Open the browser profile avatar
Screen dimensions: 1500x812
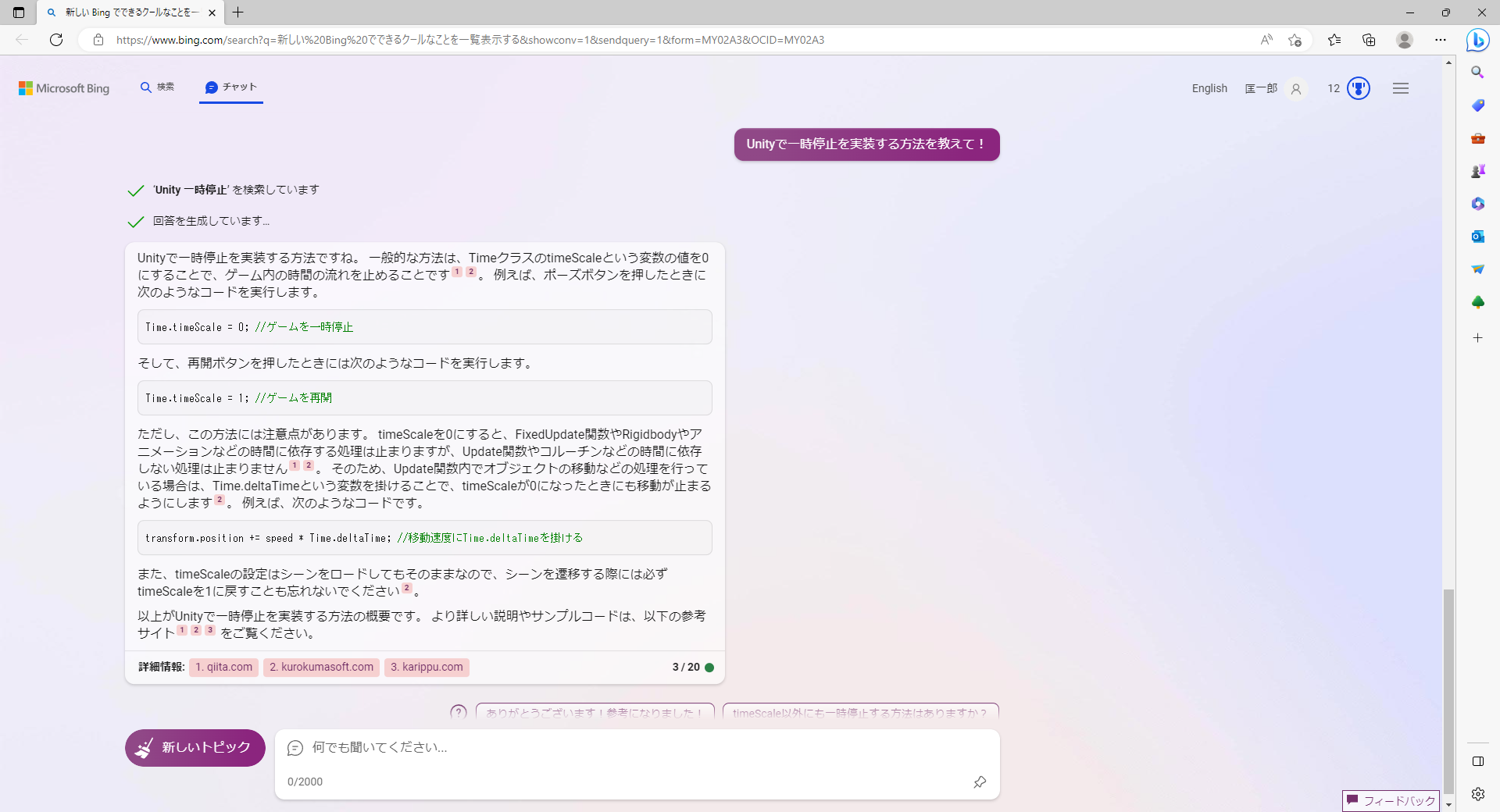pos(1405,40)
